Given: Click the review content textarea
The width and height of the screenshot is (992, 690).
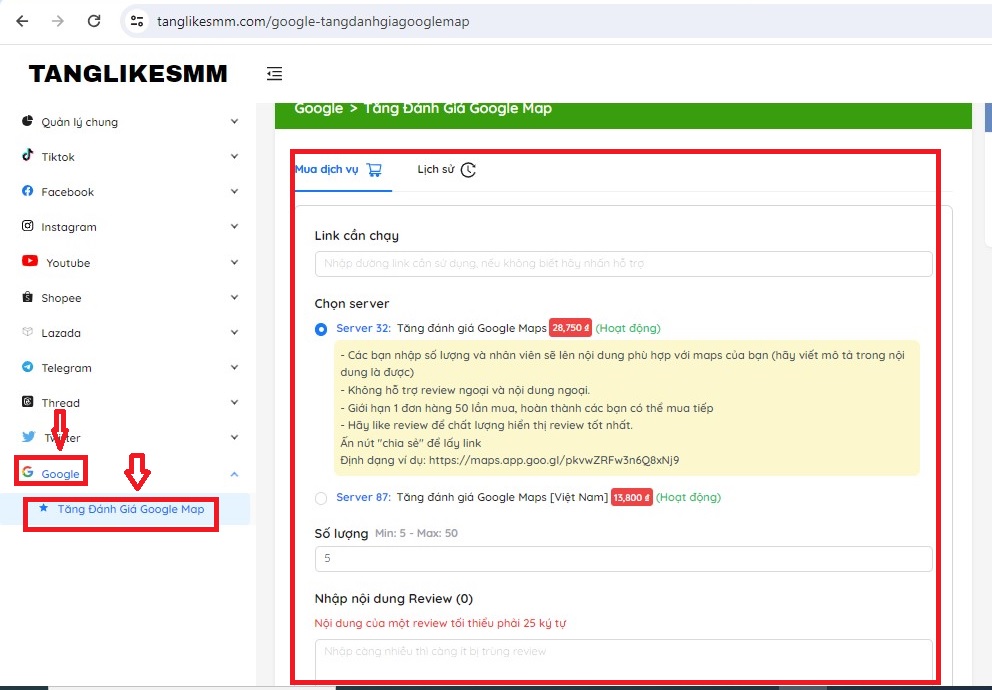Looking at the screenshot, I should tap(623, 660).
